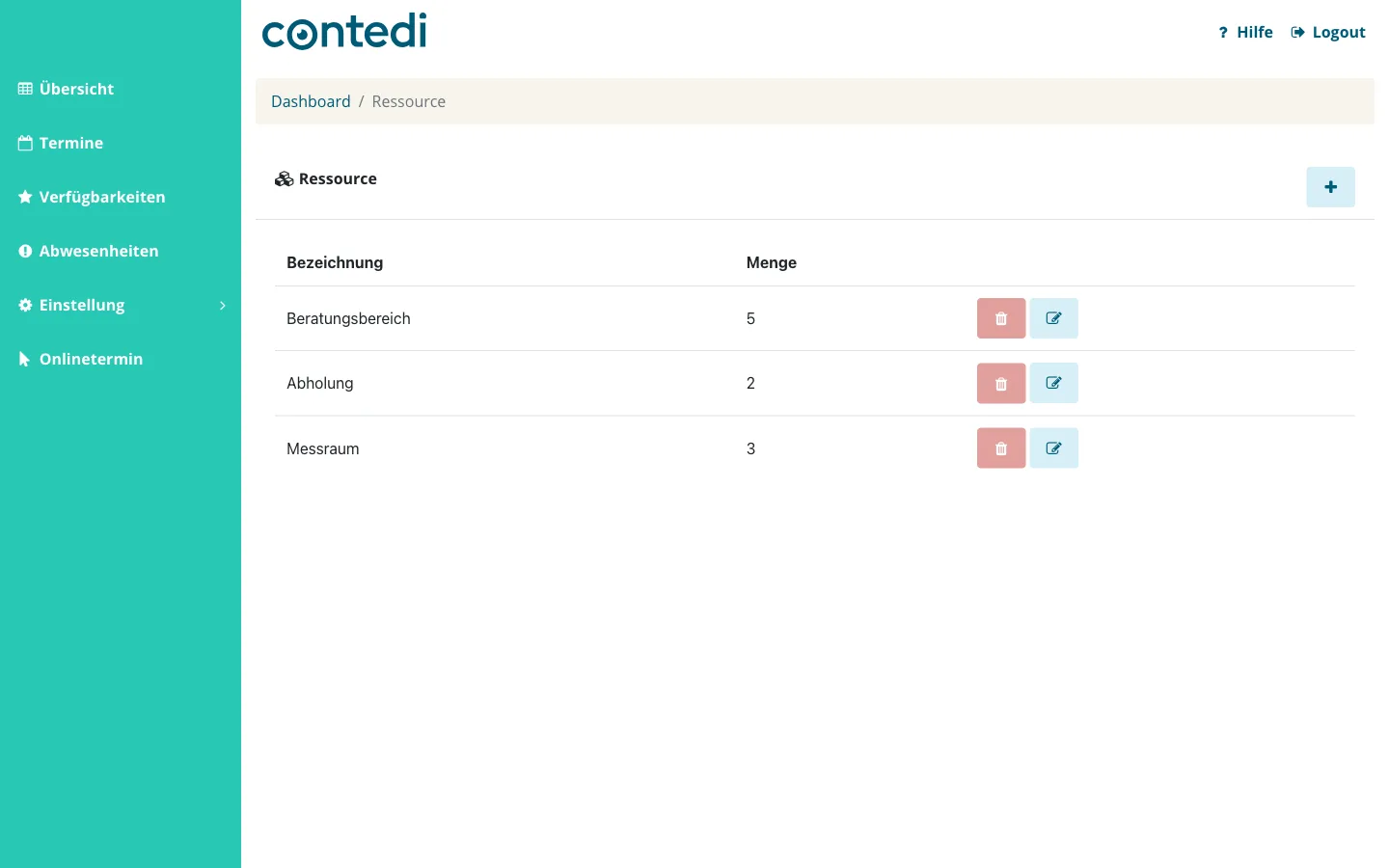Add a new resource with plus button
1389x868 pixels.
pyautogui.click(x=1330, y=187)
